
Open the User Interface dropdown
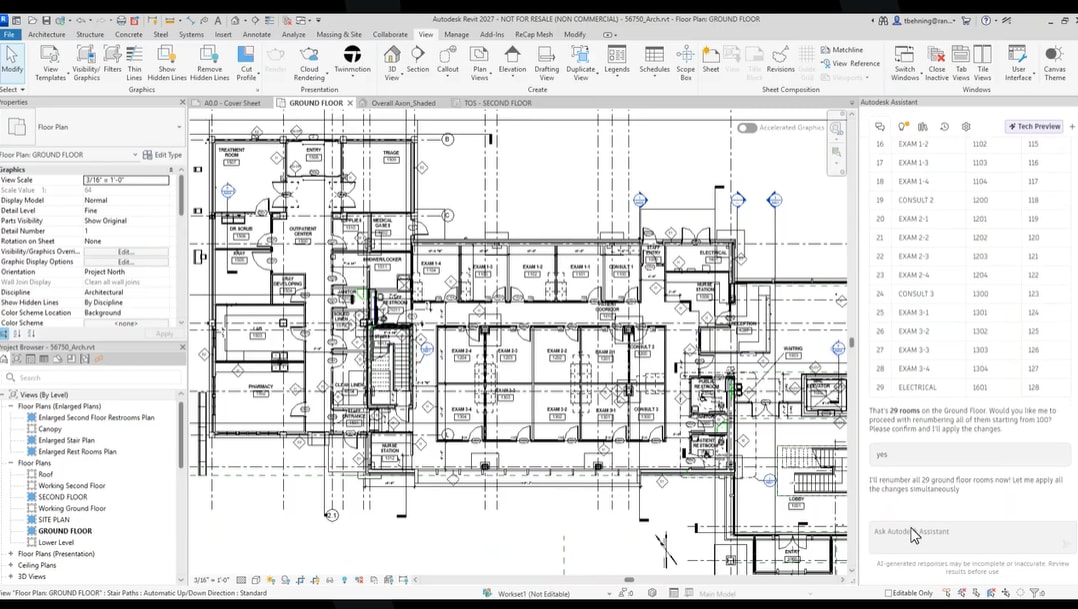(x=1018, y=63)
